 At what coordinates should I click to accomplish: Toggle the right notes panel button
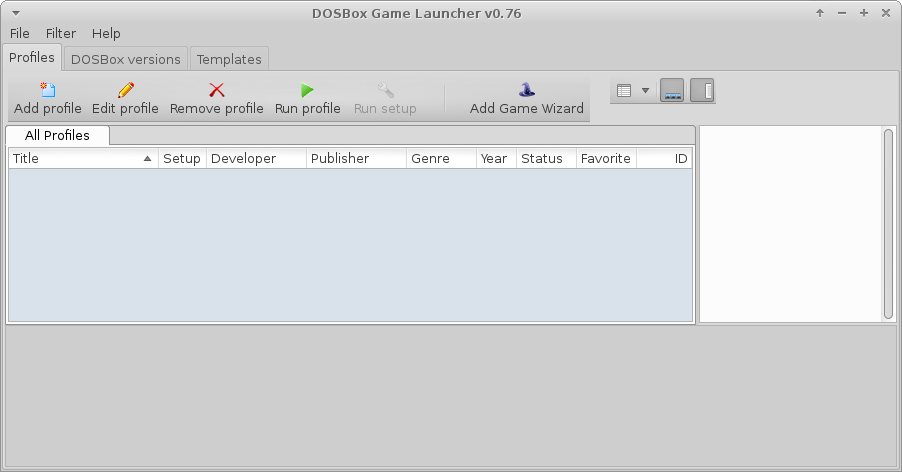(x=702, y=91)
